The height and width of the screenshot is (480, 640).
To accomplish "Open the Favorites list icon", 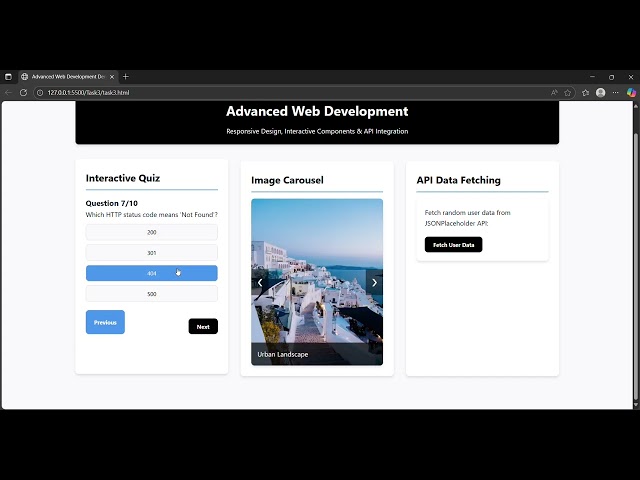I will [586, 93].
